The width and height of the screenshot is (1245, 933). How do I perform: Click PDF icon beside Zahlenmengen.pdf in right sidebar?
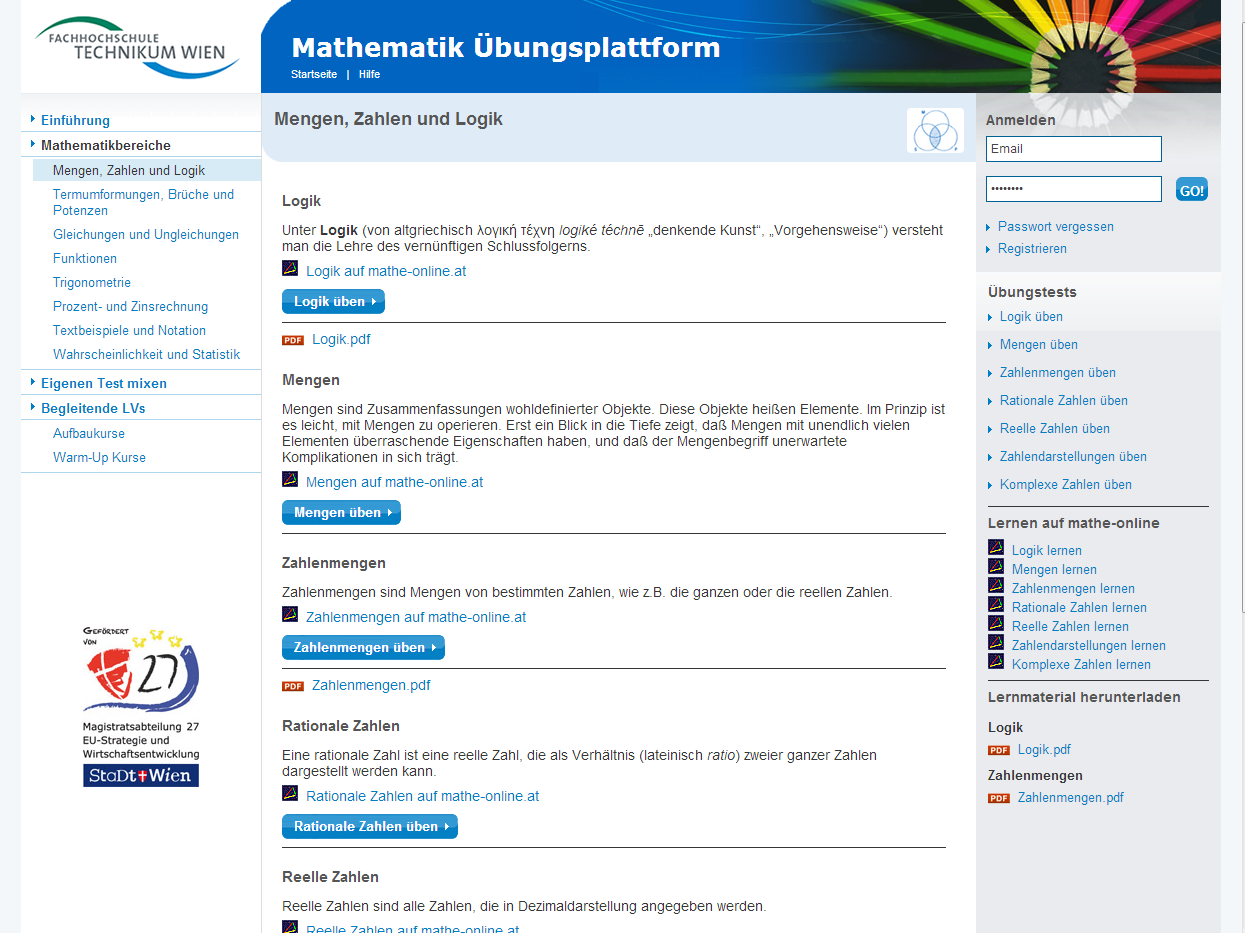click(999, 798)
